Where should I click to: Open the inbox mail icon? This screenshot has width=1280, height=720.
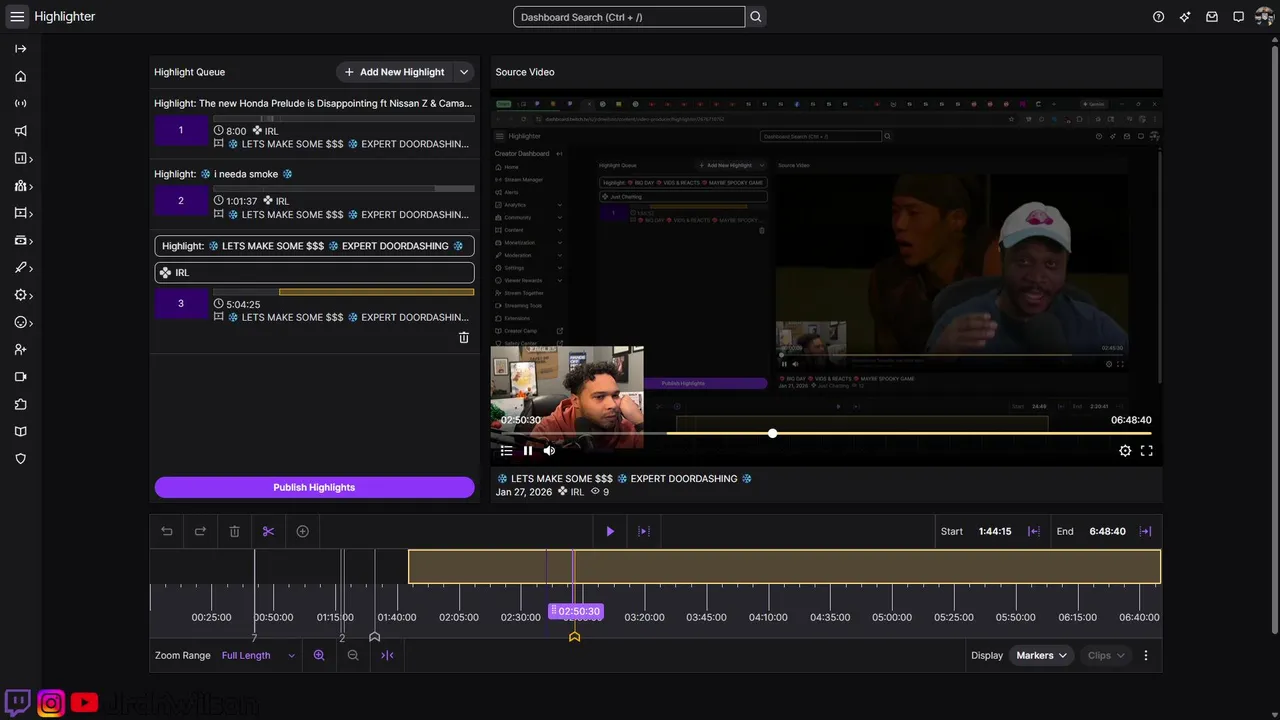click(x=1212, y=17)
